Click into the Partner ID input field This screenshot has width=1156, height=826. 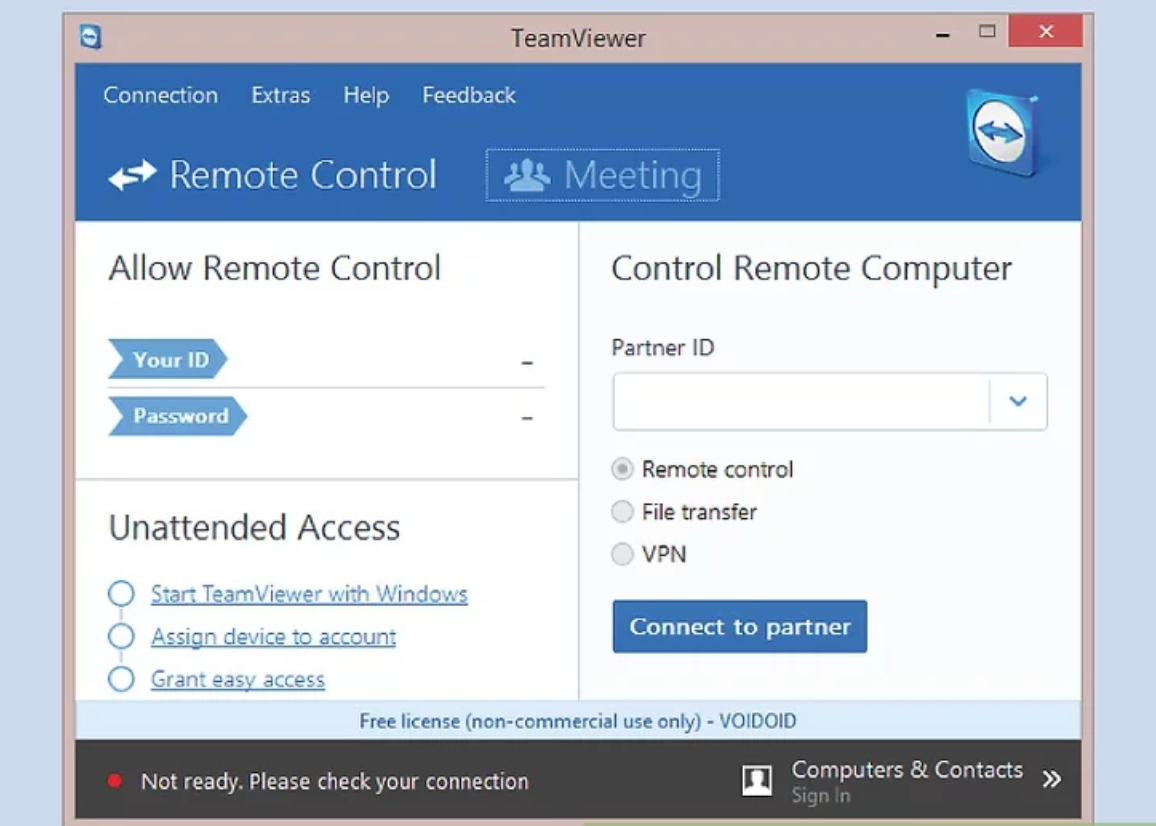(x=801, y=401)
